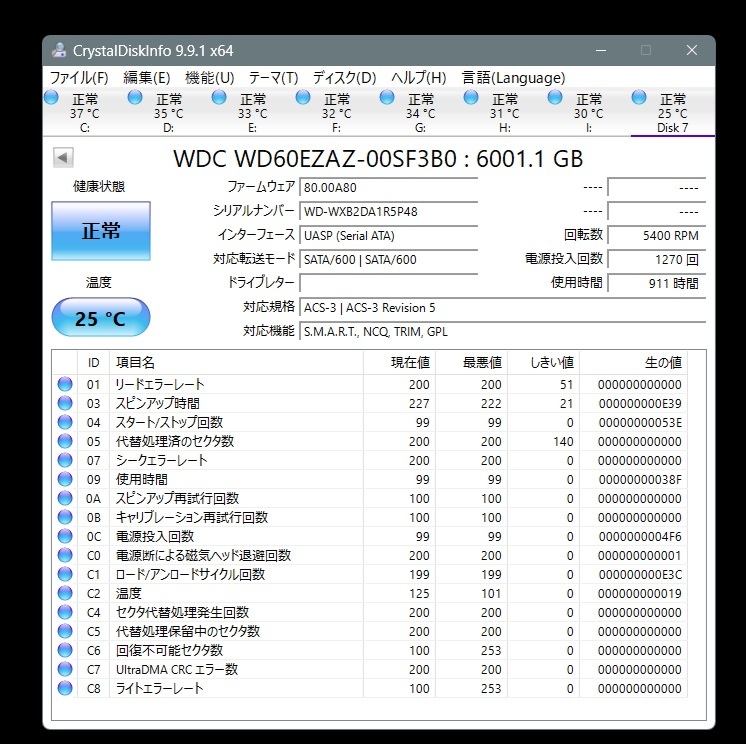Click status orb of attribute C5 代替処理保留中のセクタ数

coord(65,631)
